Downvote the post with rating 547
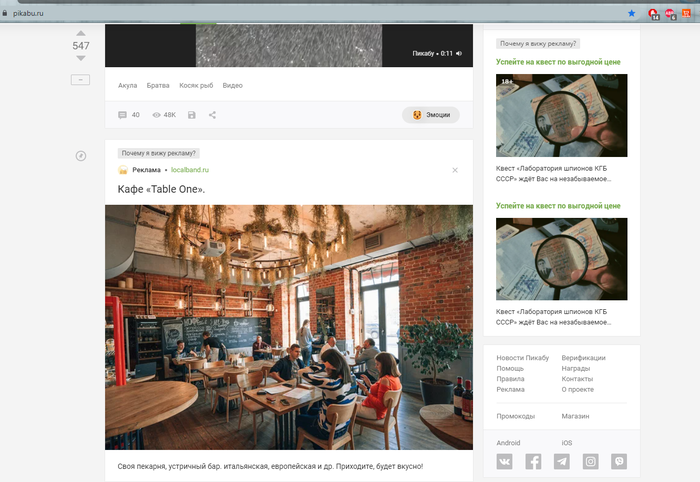Viewport: 700px width, 482px height. [81, 58]
